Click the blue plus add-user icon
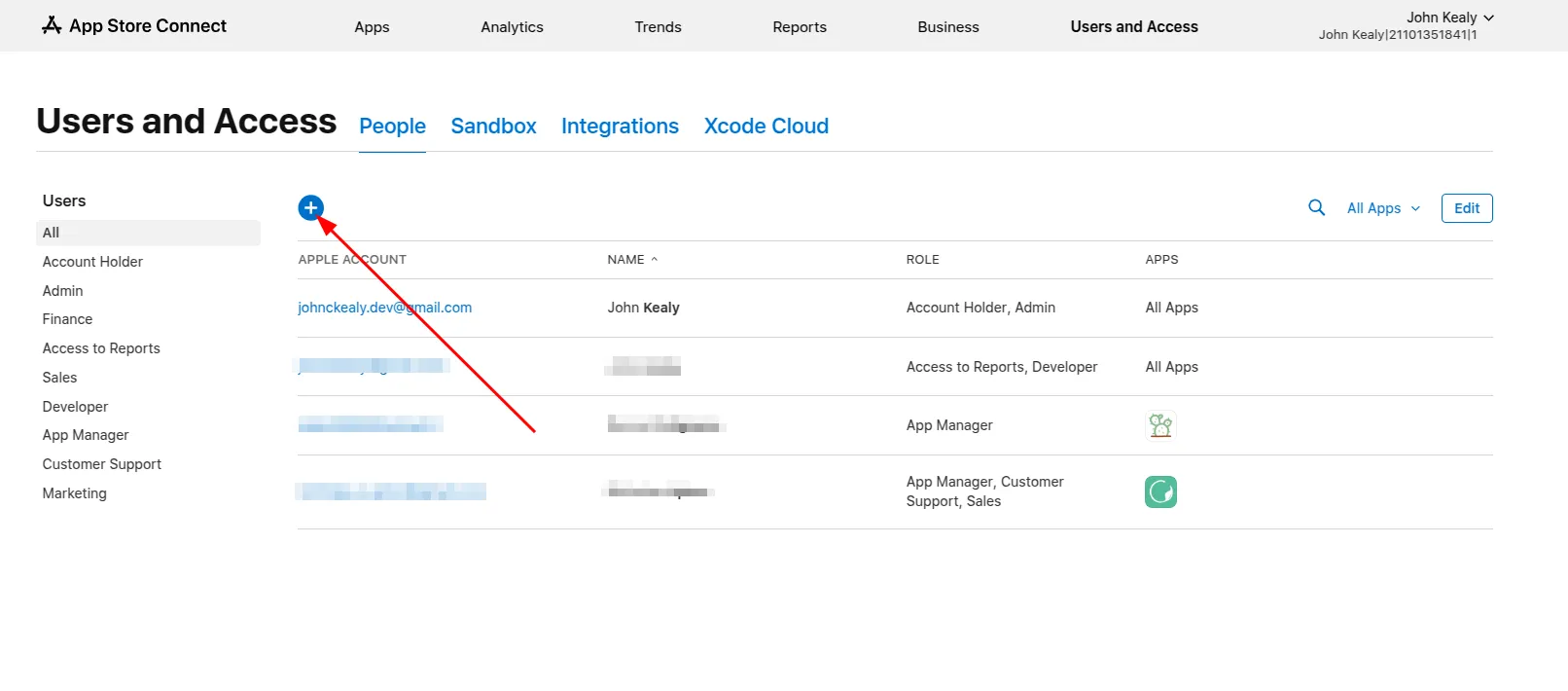 click(x=310, y=207)
